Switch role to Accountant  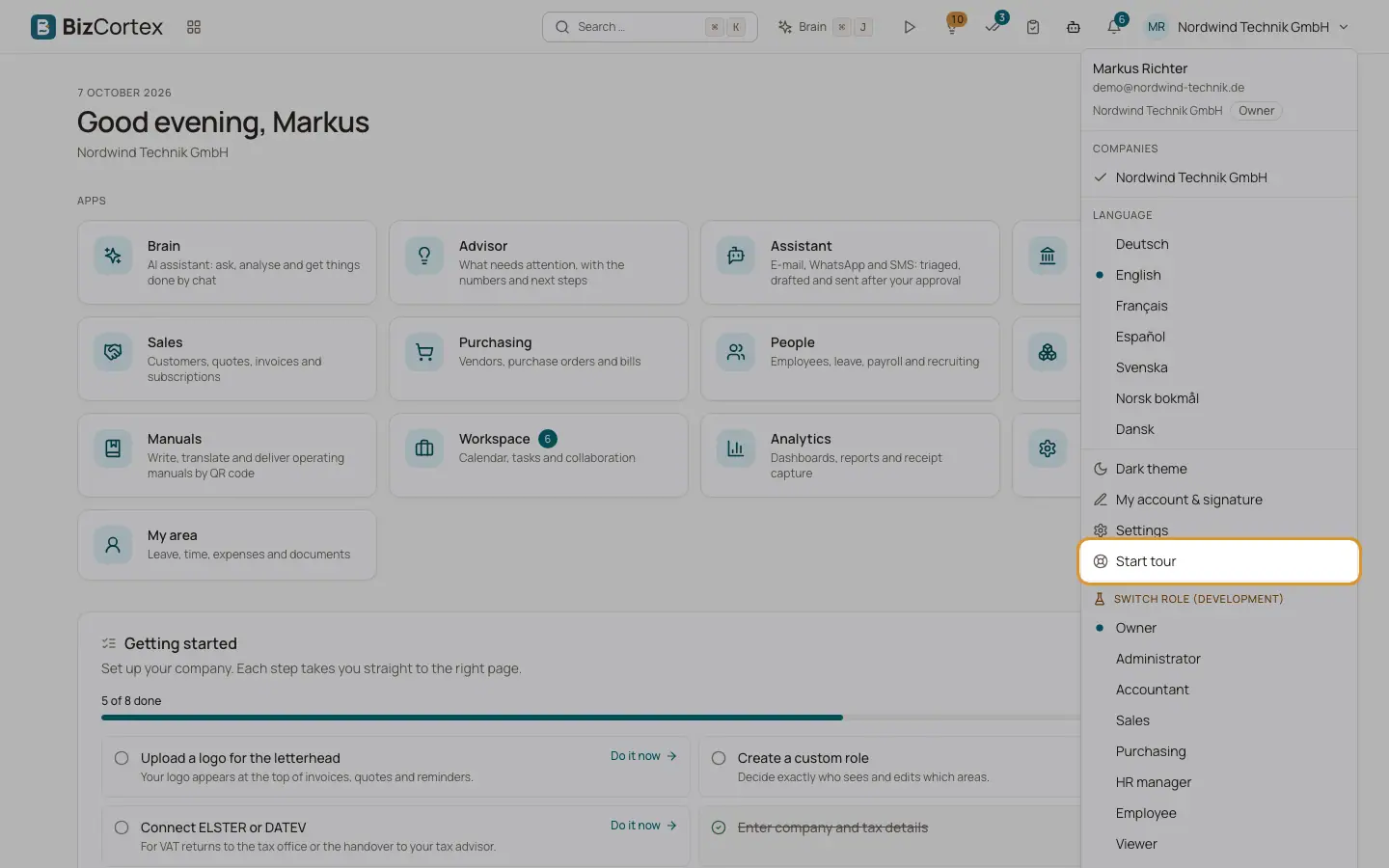(x=1219, y=690)
